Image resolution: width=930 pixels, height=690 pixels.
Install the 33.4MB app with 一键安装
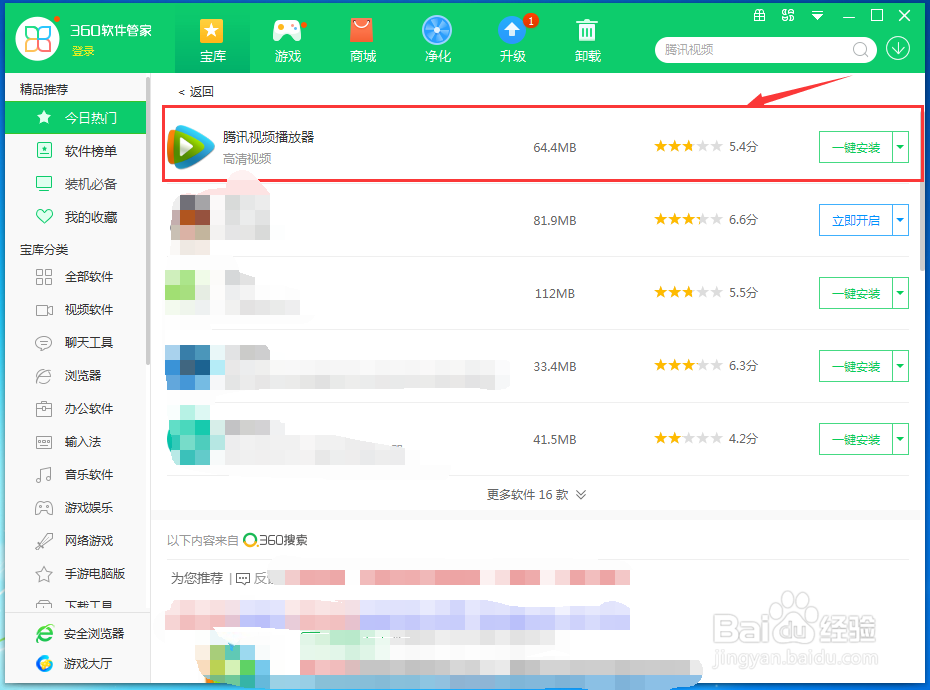855,366
